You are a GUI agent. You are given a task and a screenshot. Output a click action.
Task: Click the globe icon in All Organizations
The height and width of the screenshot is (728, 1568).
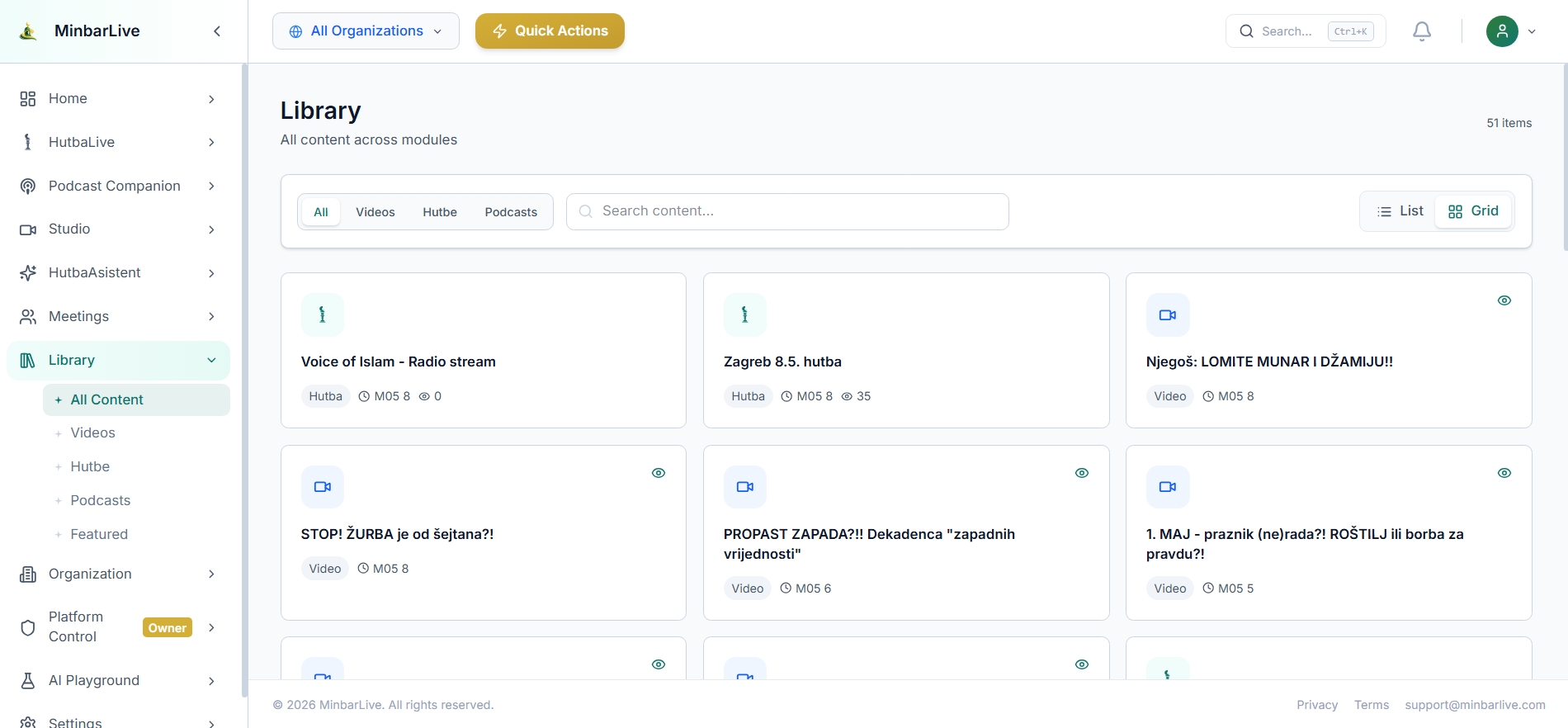[295, 31]
